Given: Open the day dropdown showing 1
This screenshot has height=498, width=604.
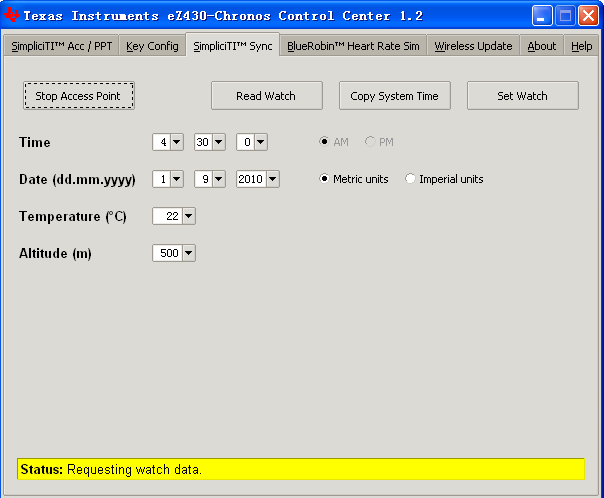Looking at the screenshot, I should (177, 179).
